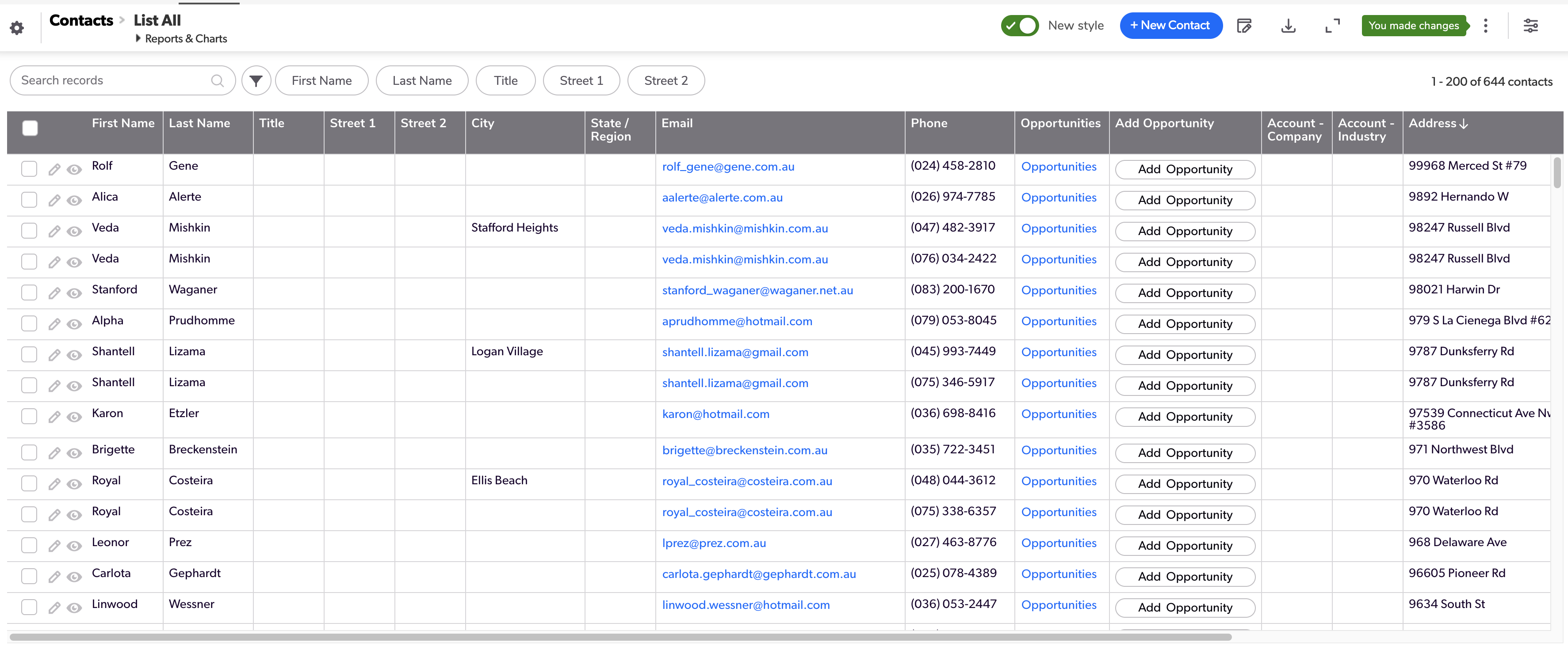Click the pencil icon for Leonor Prez
Screen dimensions: 1568x646
coord(54,546)
